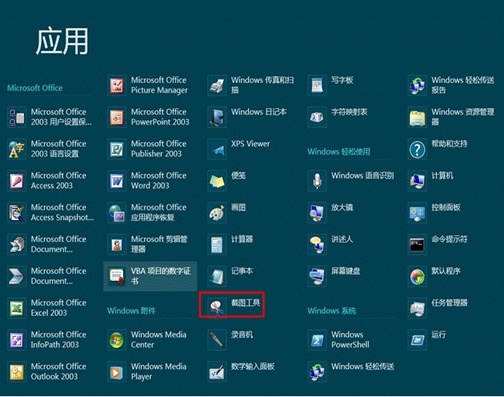Launch Windows 语音识别 microphone icon

(x=317, y=181)
